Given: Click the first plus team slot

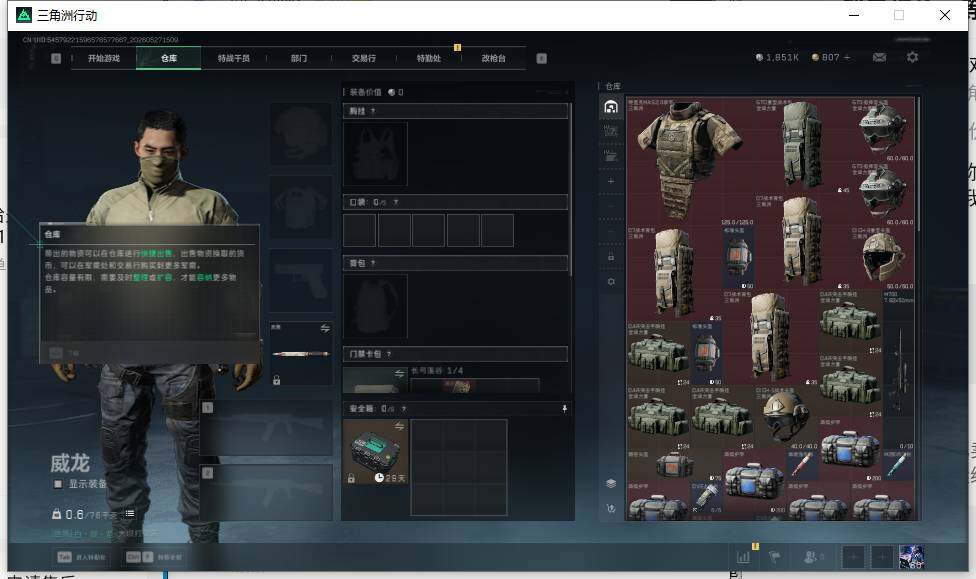Looking at the screenshot, I should pyautogui.click(x=853, y=557).
